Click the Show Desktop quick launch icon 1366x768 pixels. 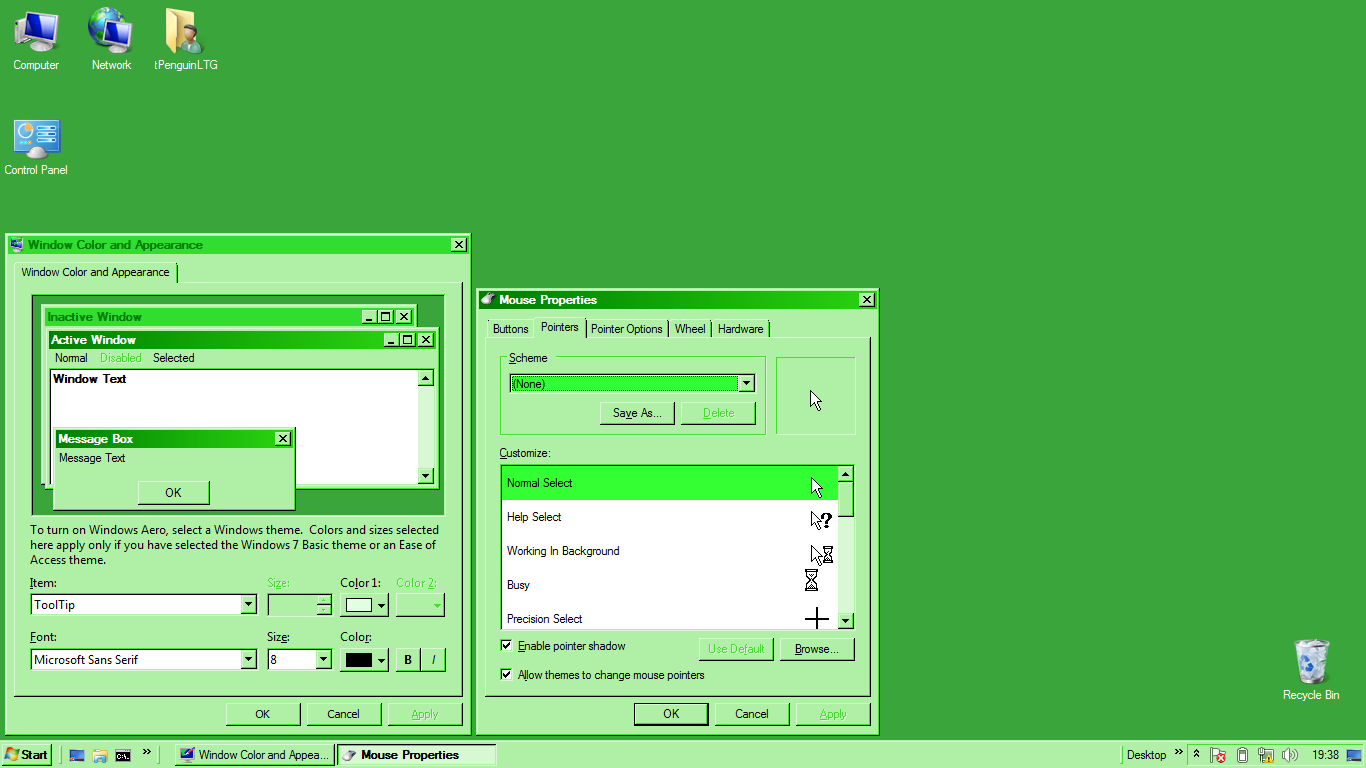[77, 755]
